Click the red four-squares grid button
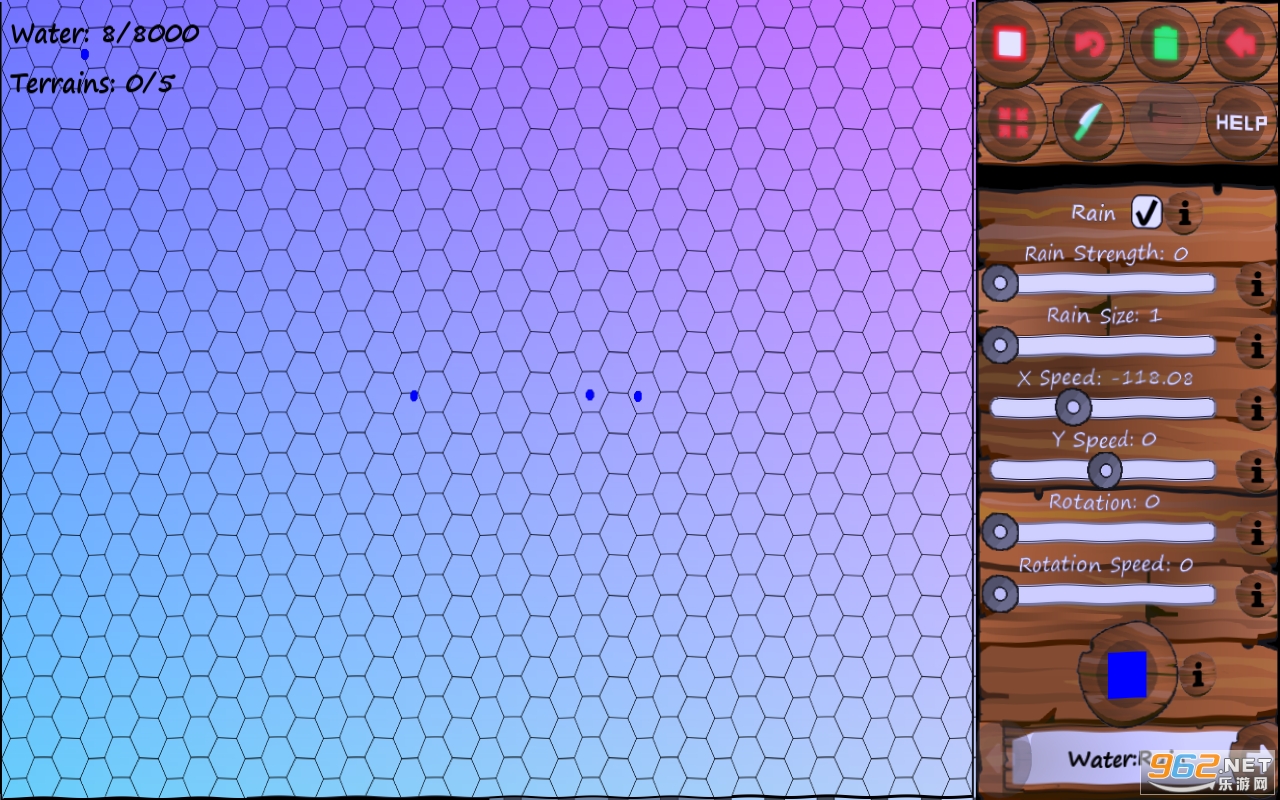The image size is (1280, 800). (x=1012, y=122)
